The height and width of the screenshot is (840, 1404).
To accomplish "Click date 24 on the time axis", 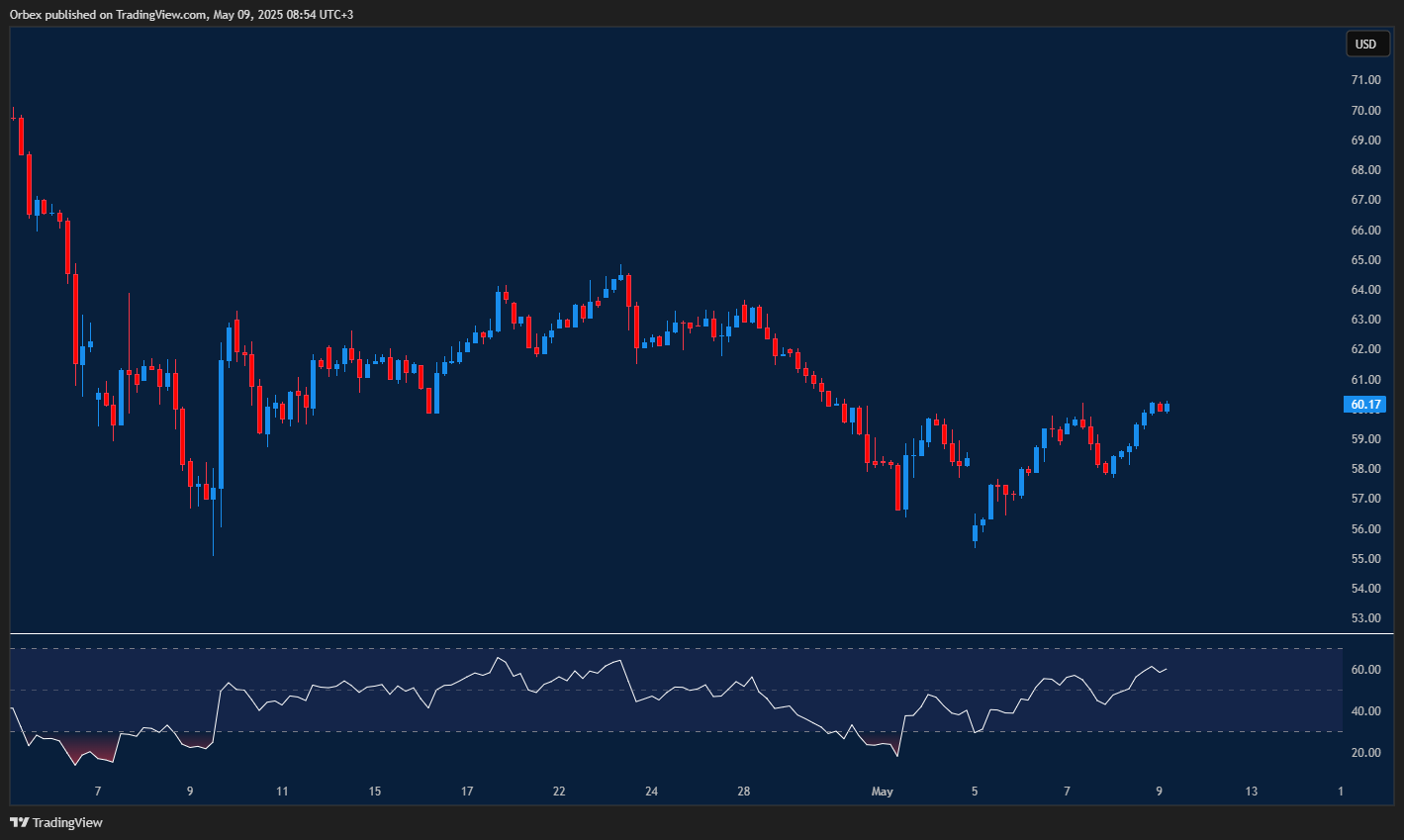I will point(651,792).
